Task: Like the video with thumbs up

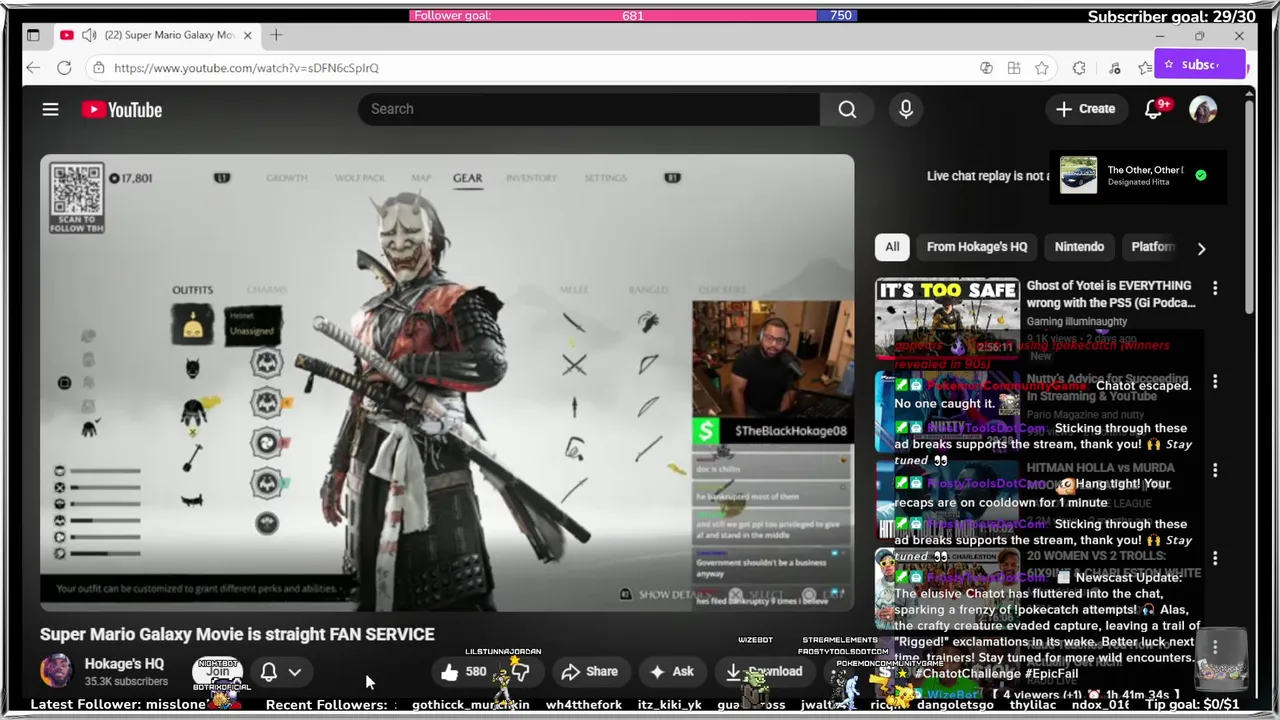Action: [463, 672]
